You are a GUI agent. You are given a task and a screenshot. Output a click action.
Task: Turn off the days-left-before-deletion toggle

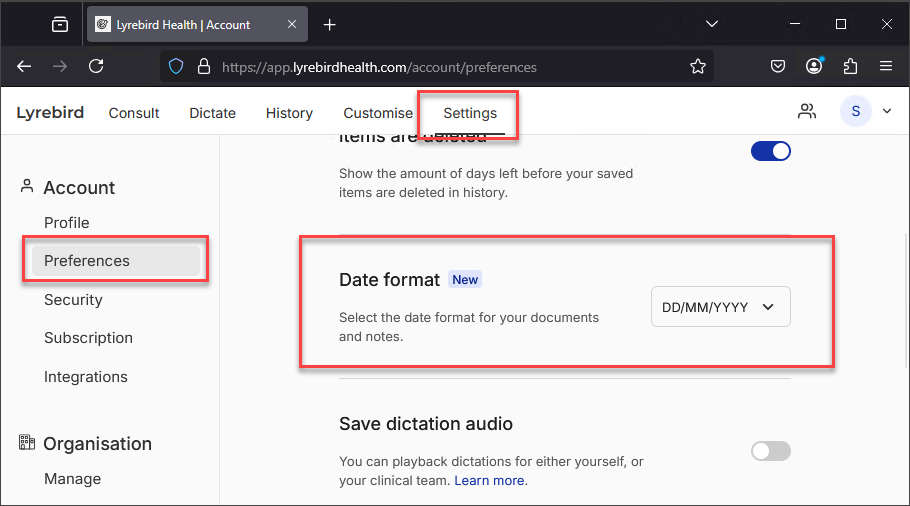[x=771, y=151]
